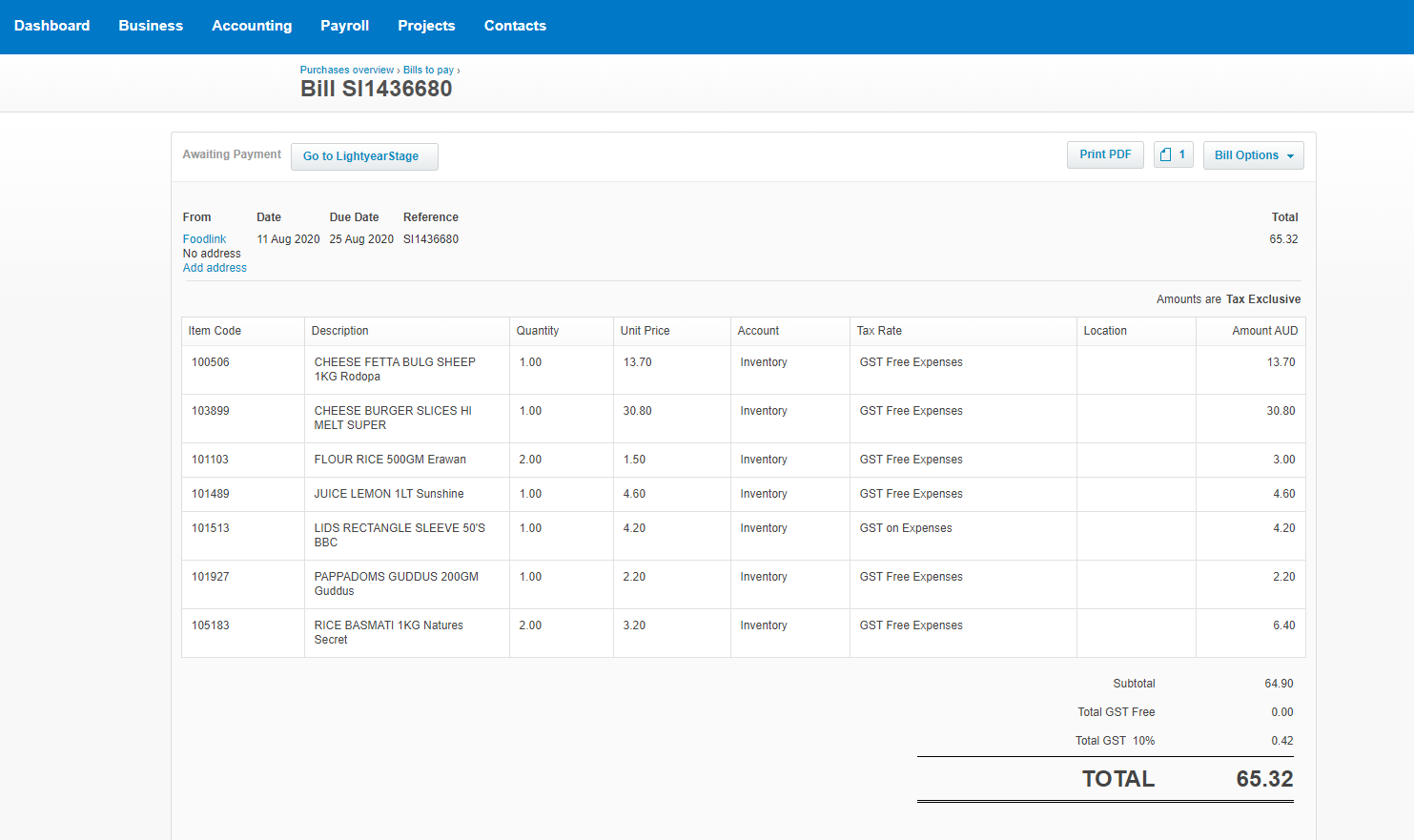Click amount 30.80 in cheese burger row
1414x840 pixels.
1281,411
